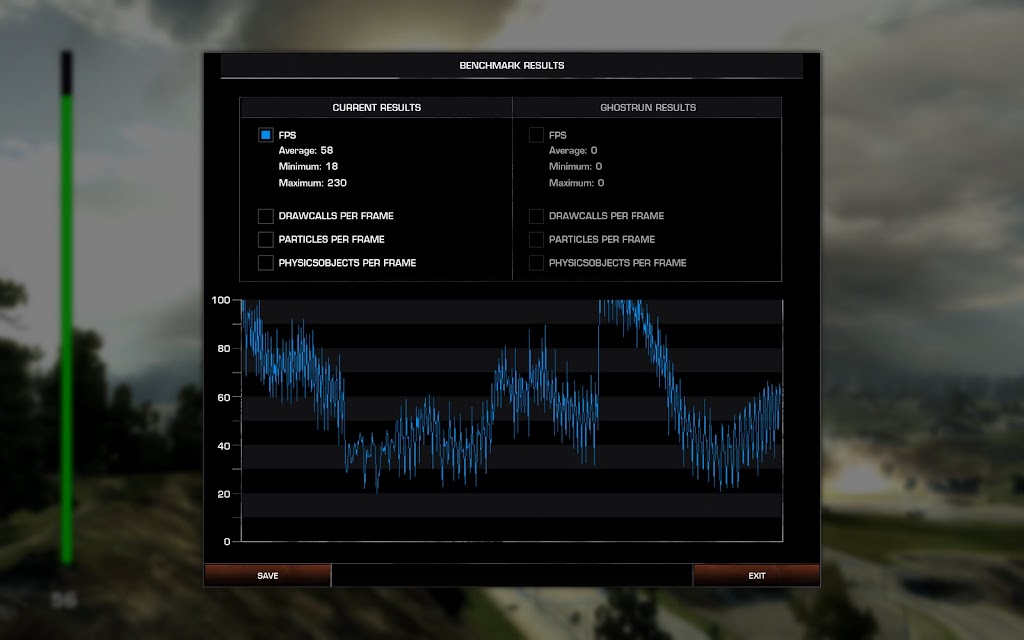Exit the benchmark results screen
Image resolution: width=1024 pixels, height=640 pixels.
pyautogui.click(x=756, y=575)
